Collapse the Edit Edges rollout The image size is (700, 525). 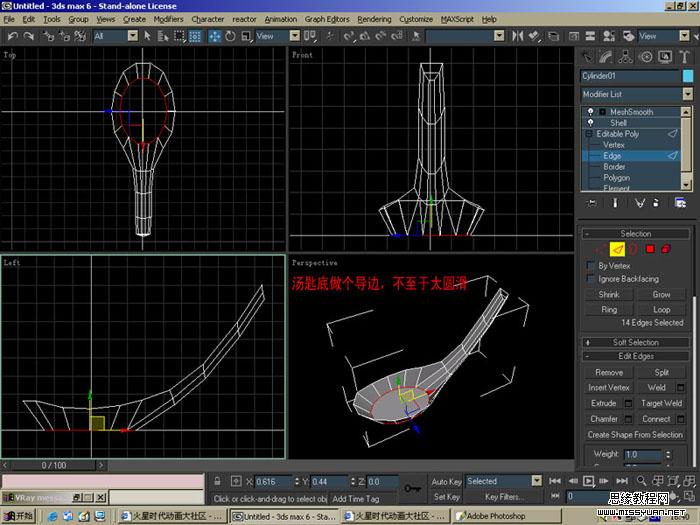coord(636,356)
